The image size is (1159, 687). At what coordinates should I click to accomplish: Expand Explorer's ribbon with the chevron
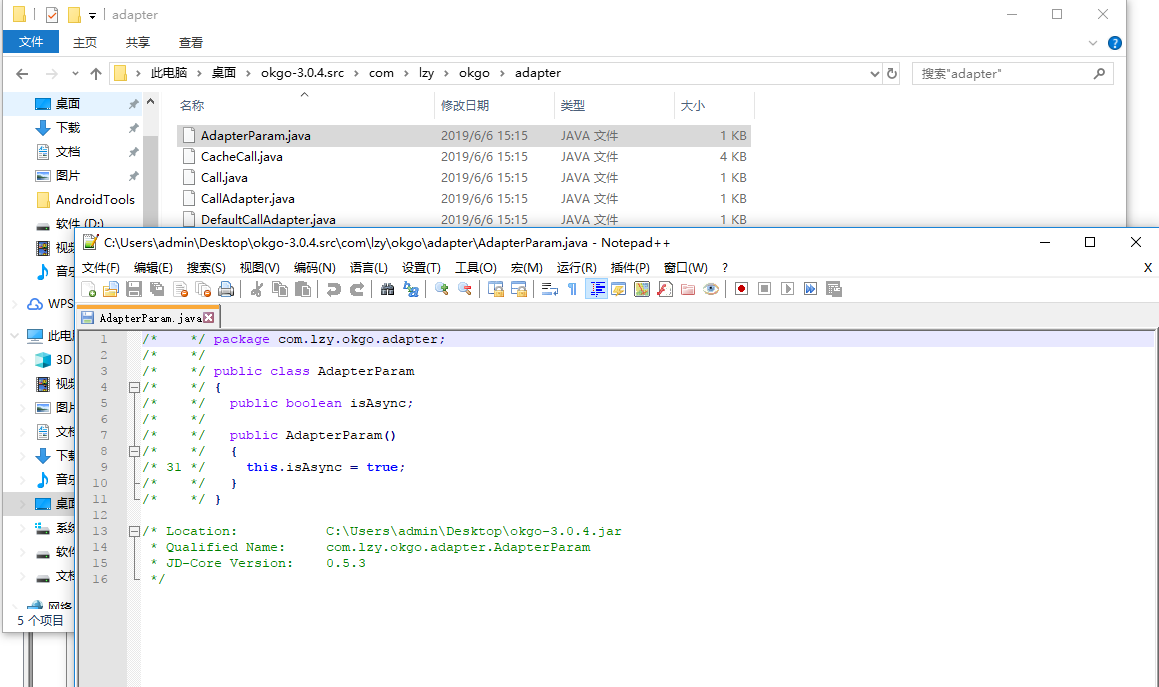1092,43
